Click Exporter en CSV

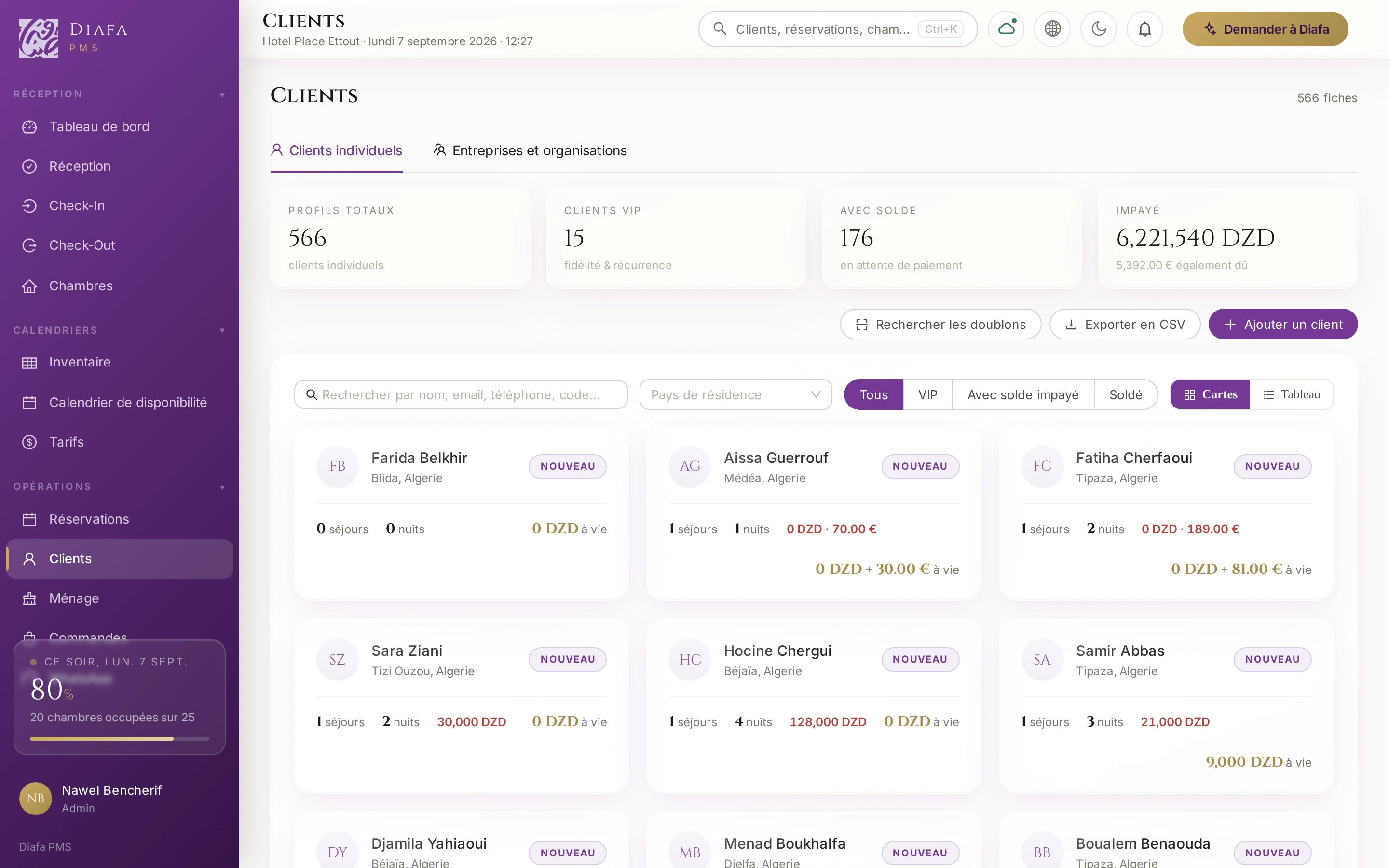coord(1125,325)
